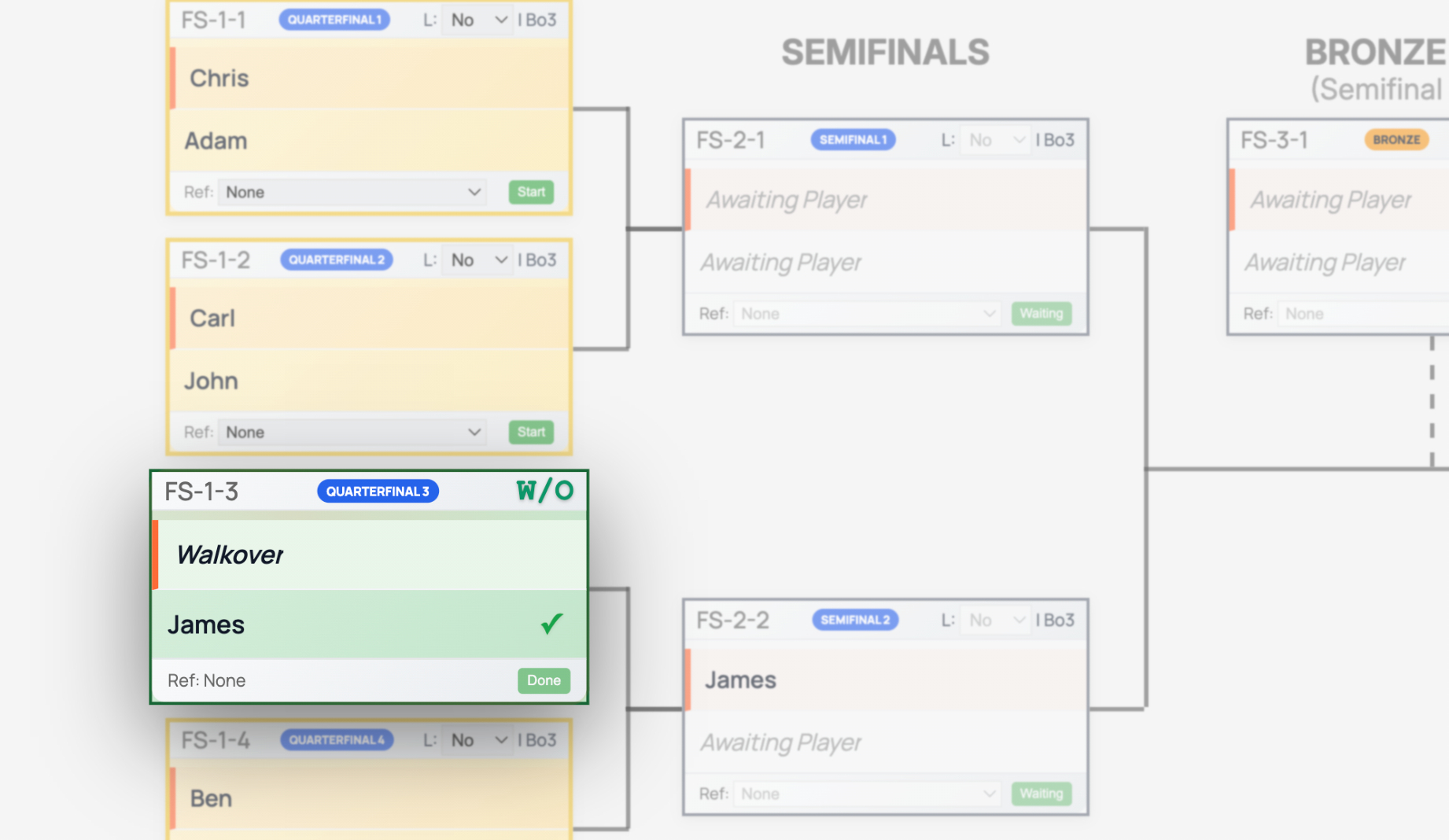Toggle the loser bracket option on FS-1-2
This screenshot has height=840, width=1449.
(477, 260)
